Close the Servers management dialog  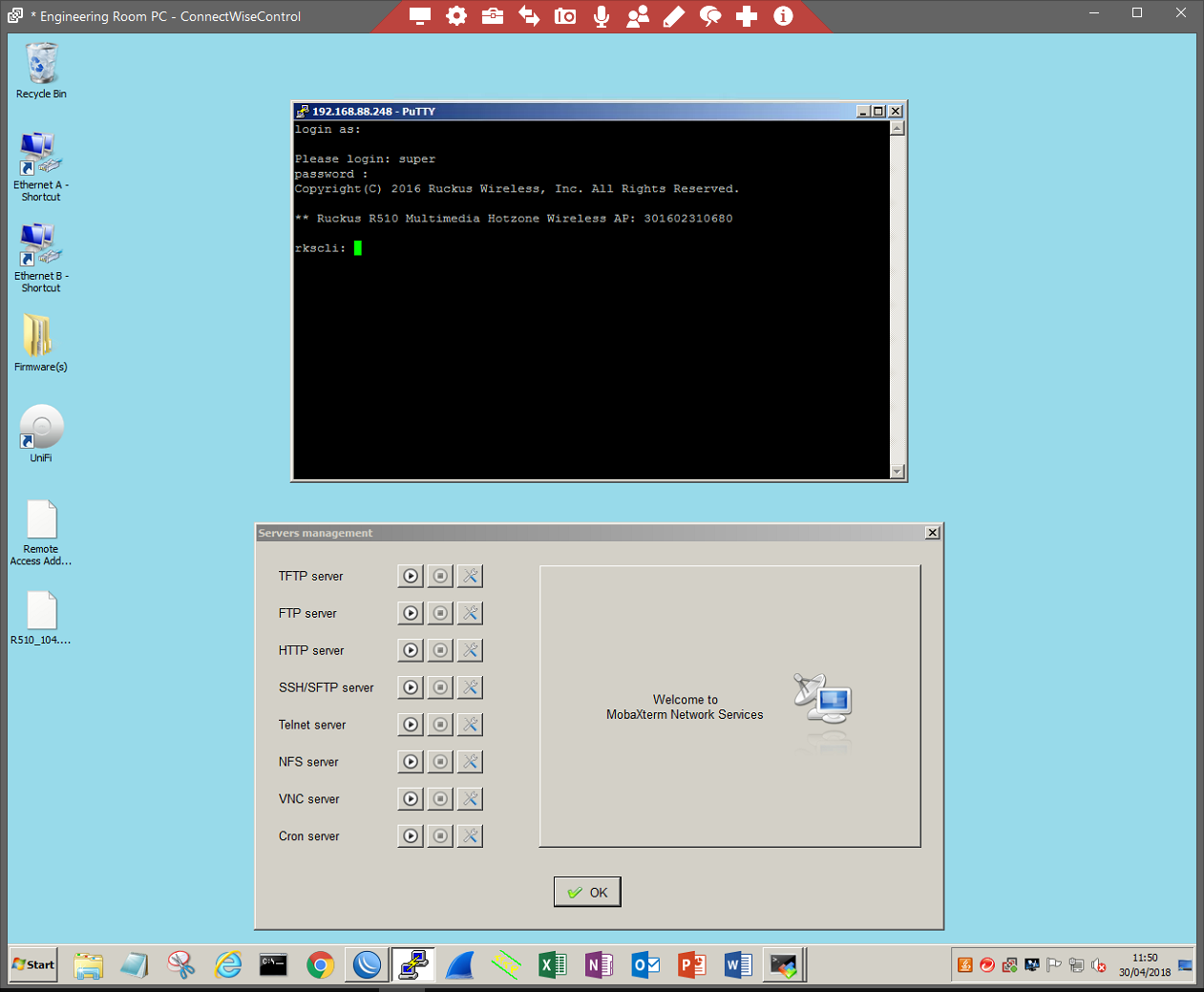pos(932,533)
